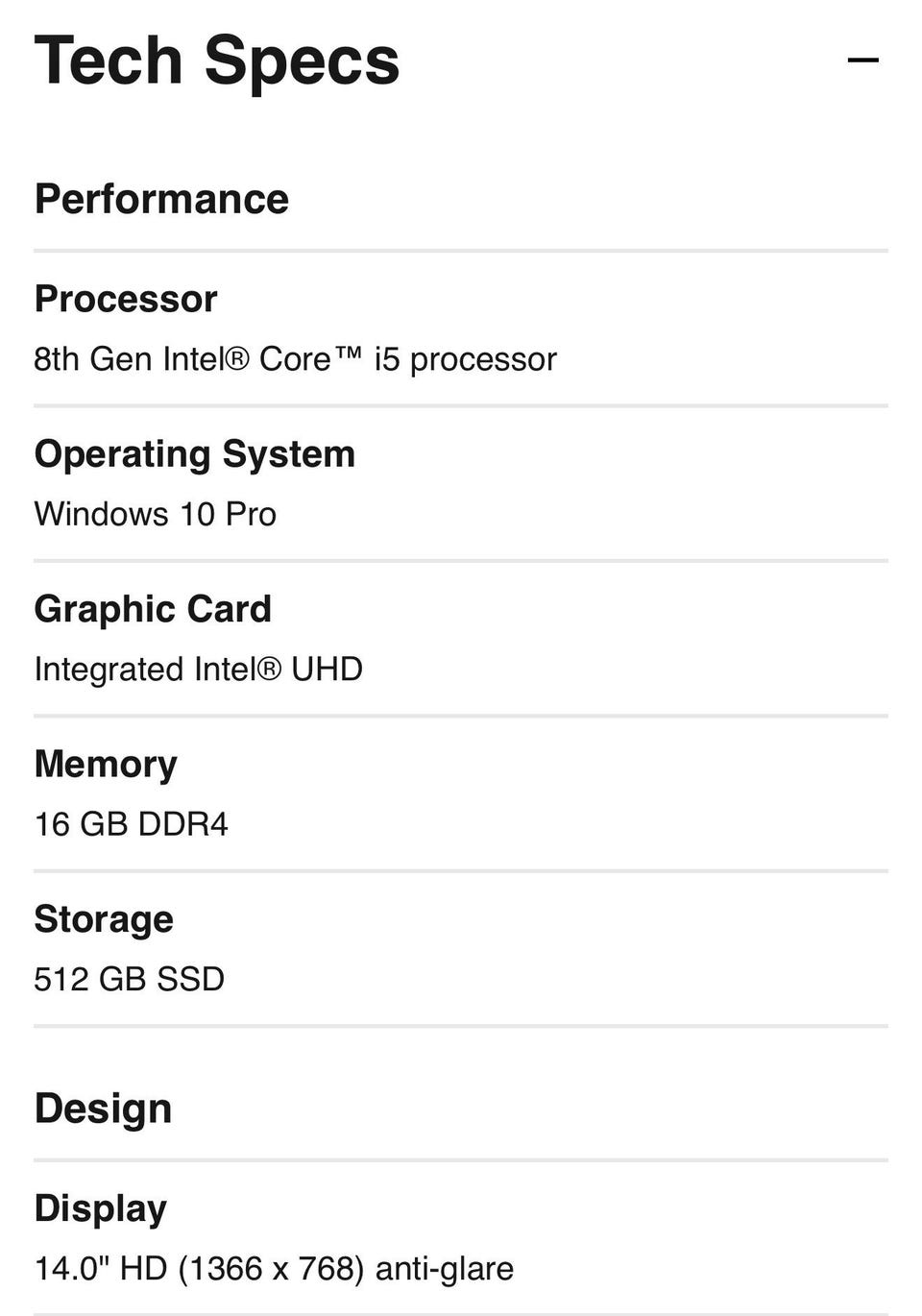Click the Memory label
Screen dimensions: 922x1316
[106, 765]
